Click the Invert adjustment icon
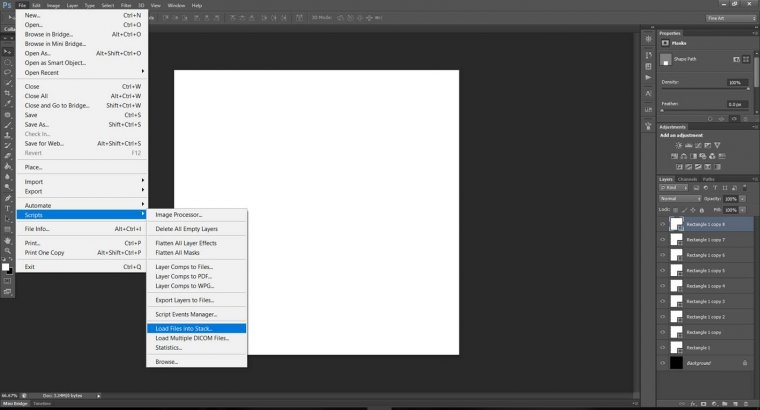Viewport: 760px width, 410px height. [679, 167]
